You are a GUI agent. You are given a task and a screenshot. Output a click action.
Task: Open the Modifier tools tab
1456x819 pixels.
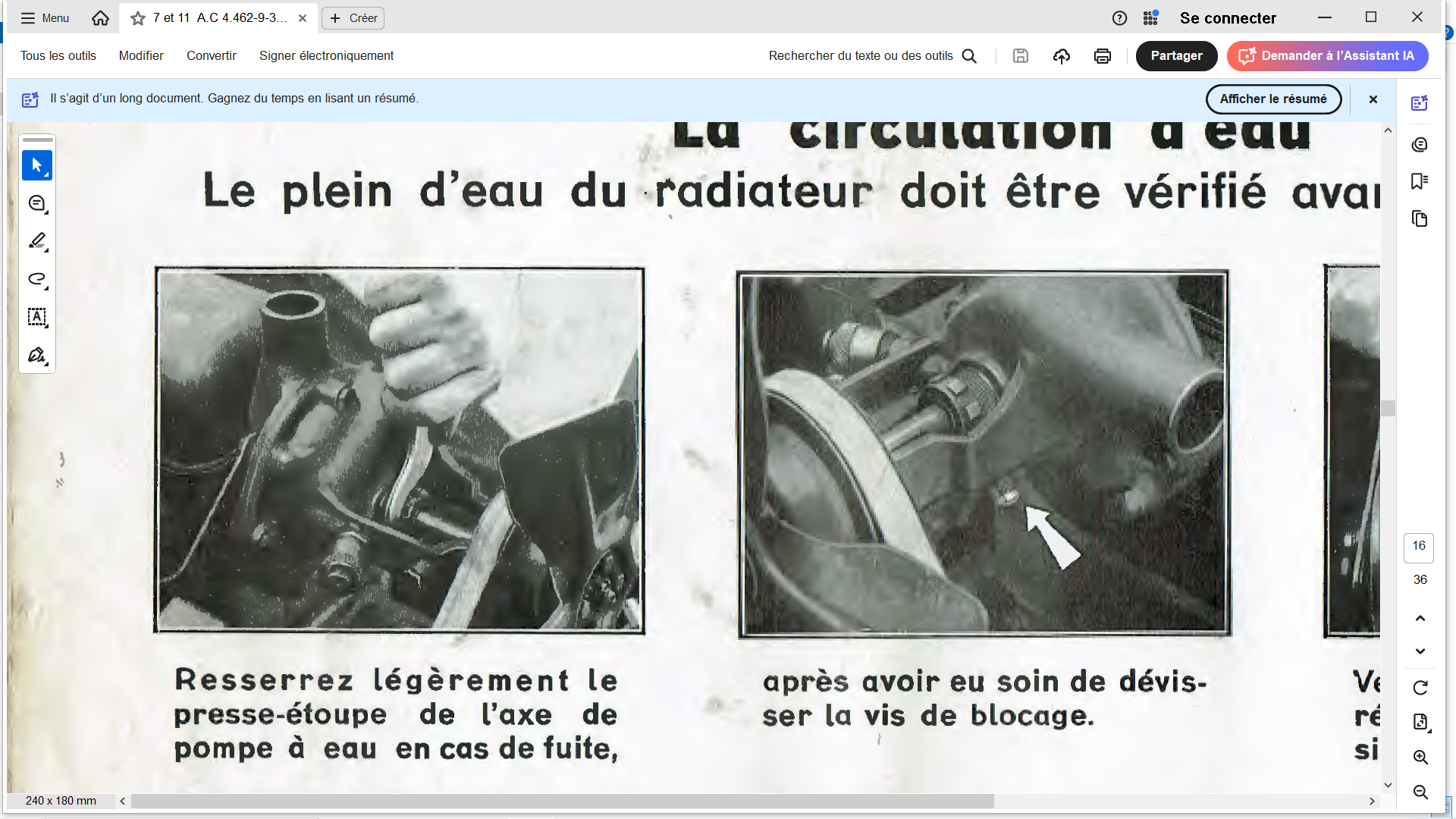coord(141,56)
